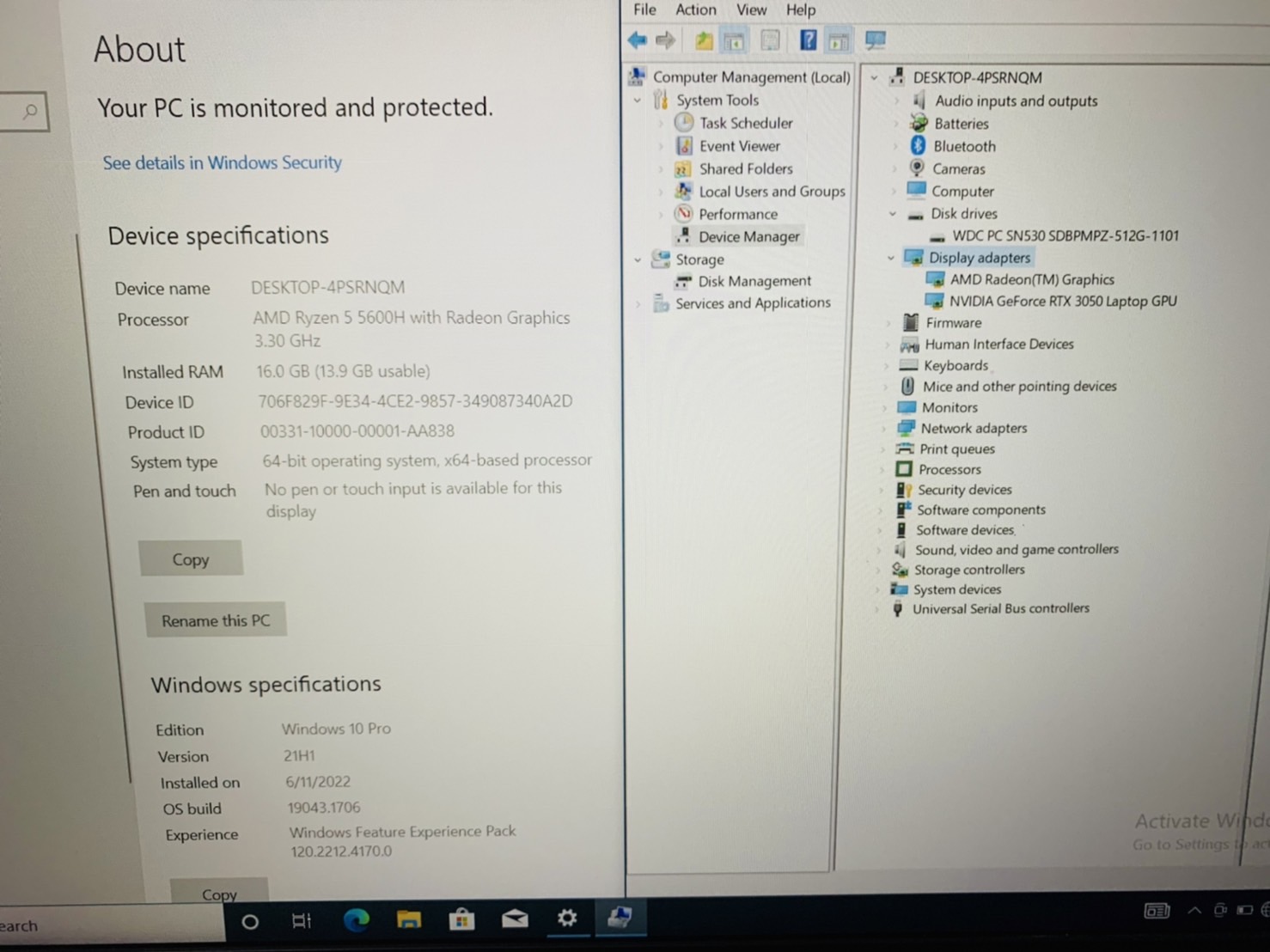Select the NVIDIA GeForce RTX 3050 Laptop GPU

click(x=1063, y=301)
